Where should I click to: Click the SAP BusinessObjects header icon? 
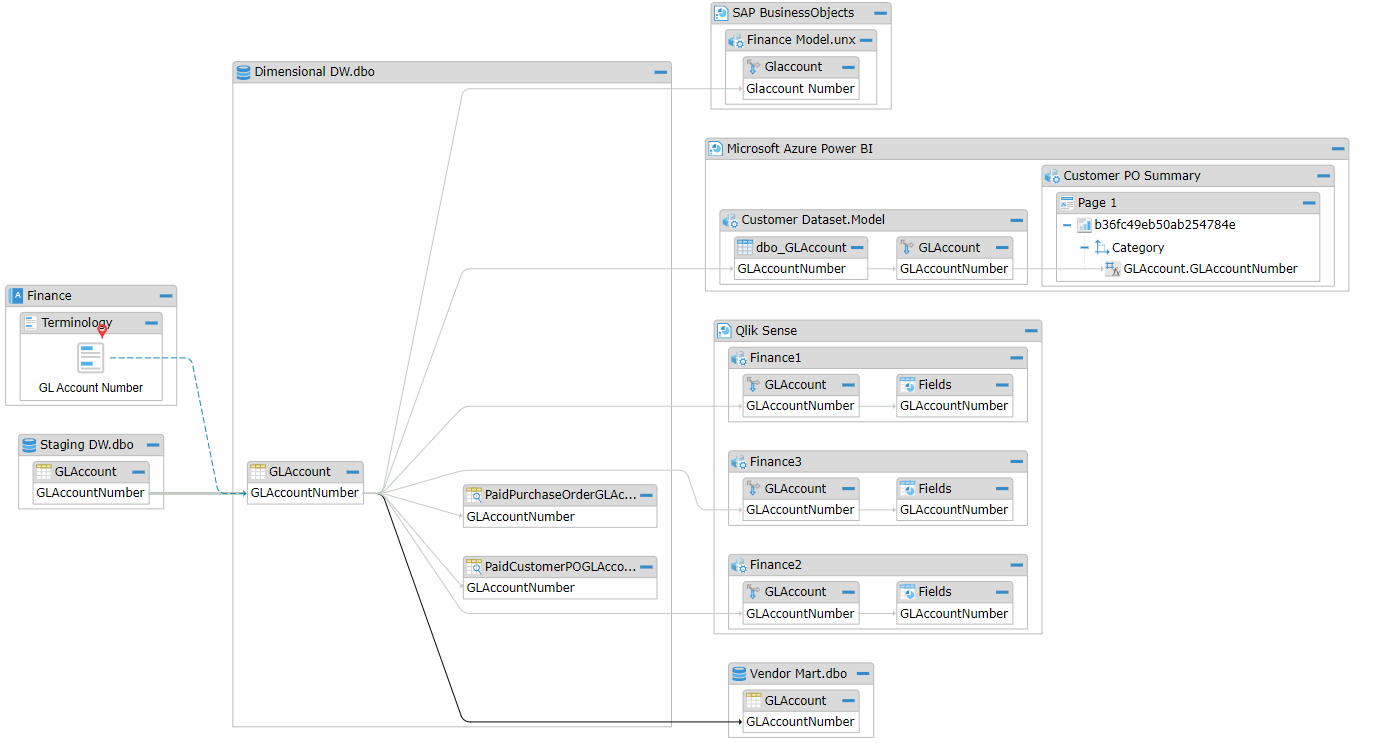pos(721,13)
